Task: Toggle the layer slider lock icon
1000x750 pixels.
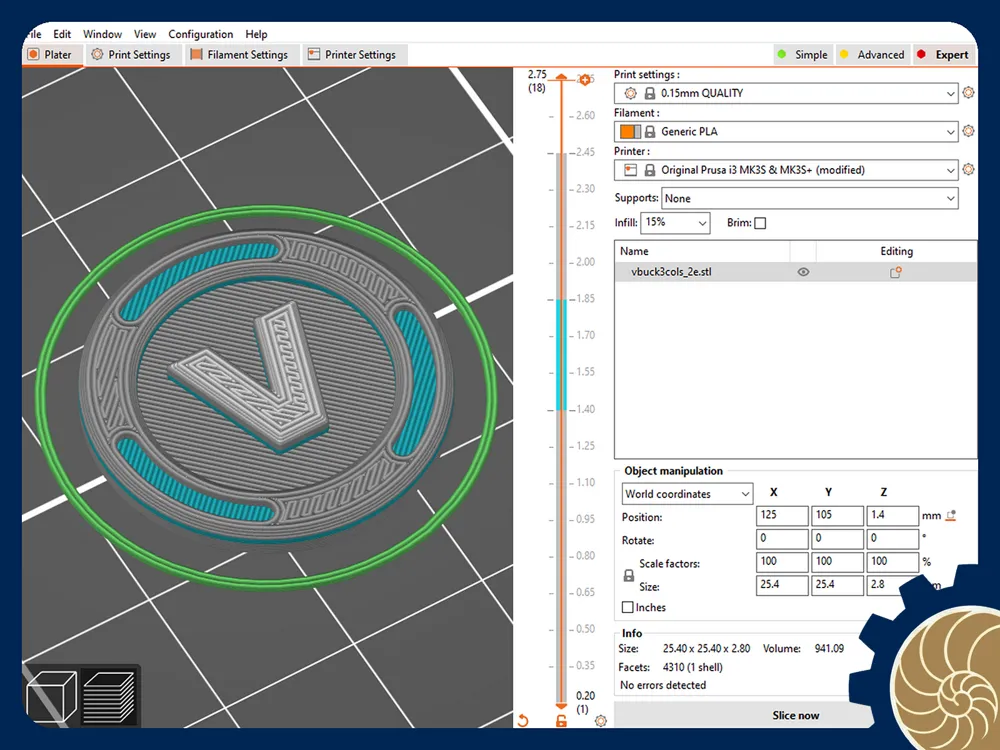Action: (561, 721)
